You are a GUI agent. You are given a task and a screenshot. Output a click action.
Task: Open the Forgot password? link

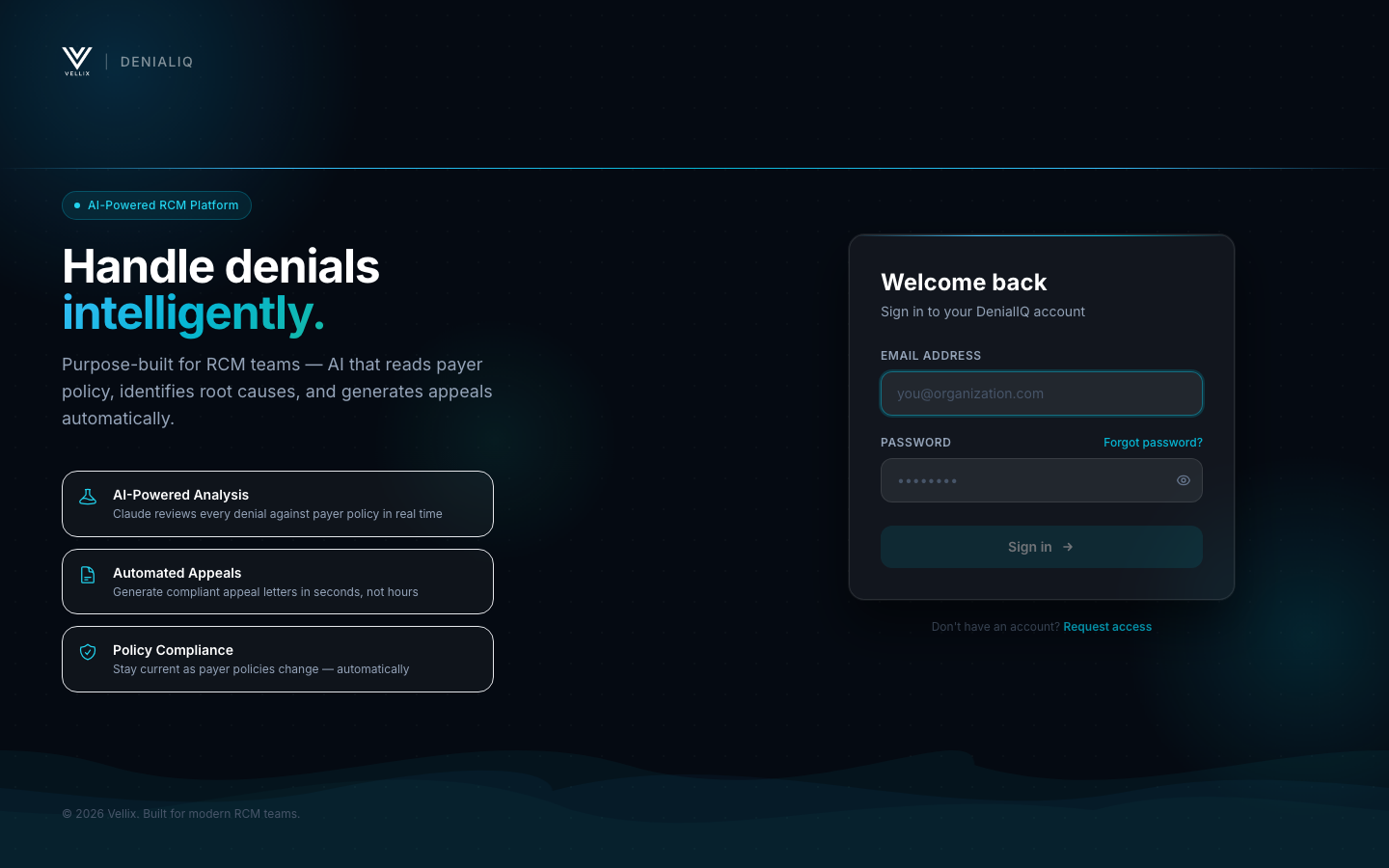pyautogui.click(x=1153, y=443)
